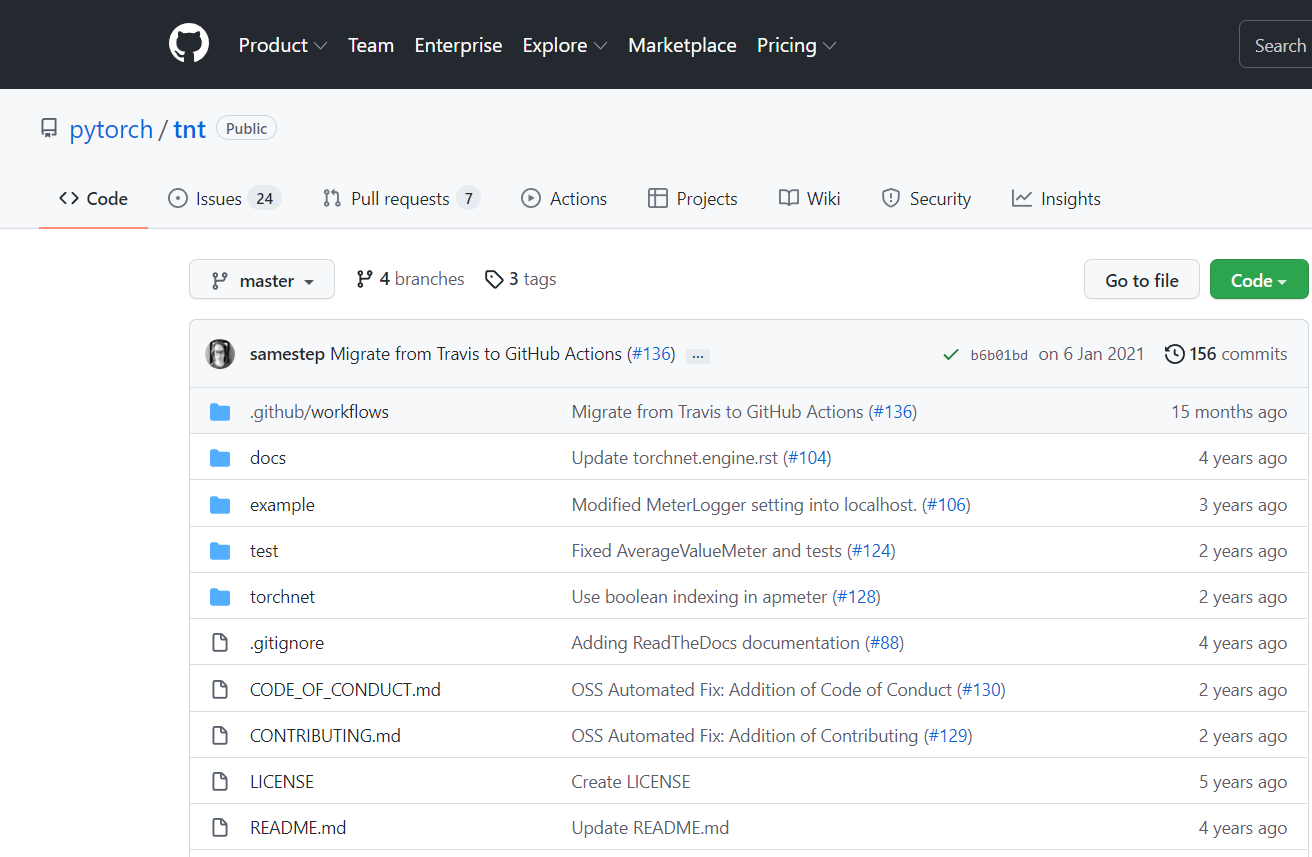Screen dimensions: 1312x857
Task: Click the tags icon
Action: (494, 280)
